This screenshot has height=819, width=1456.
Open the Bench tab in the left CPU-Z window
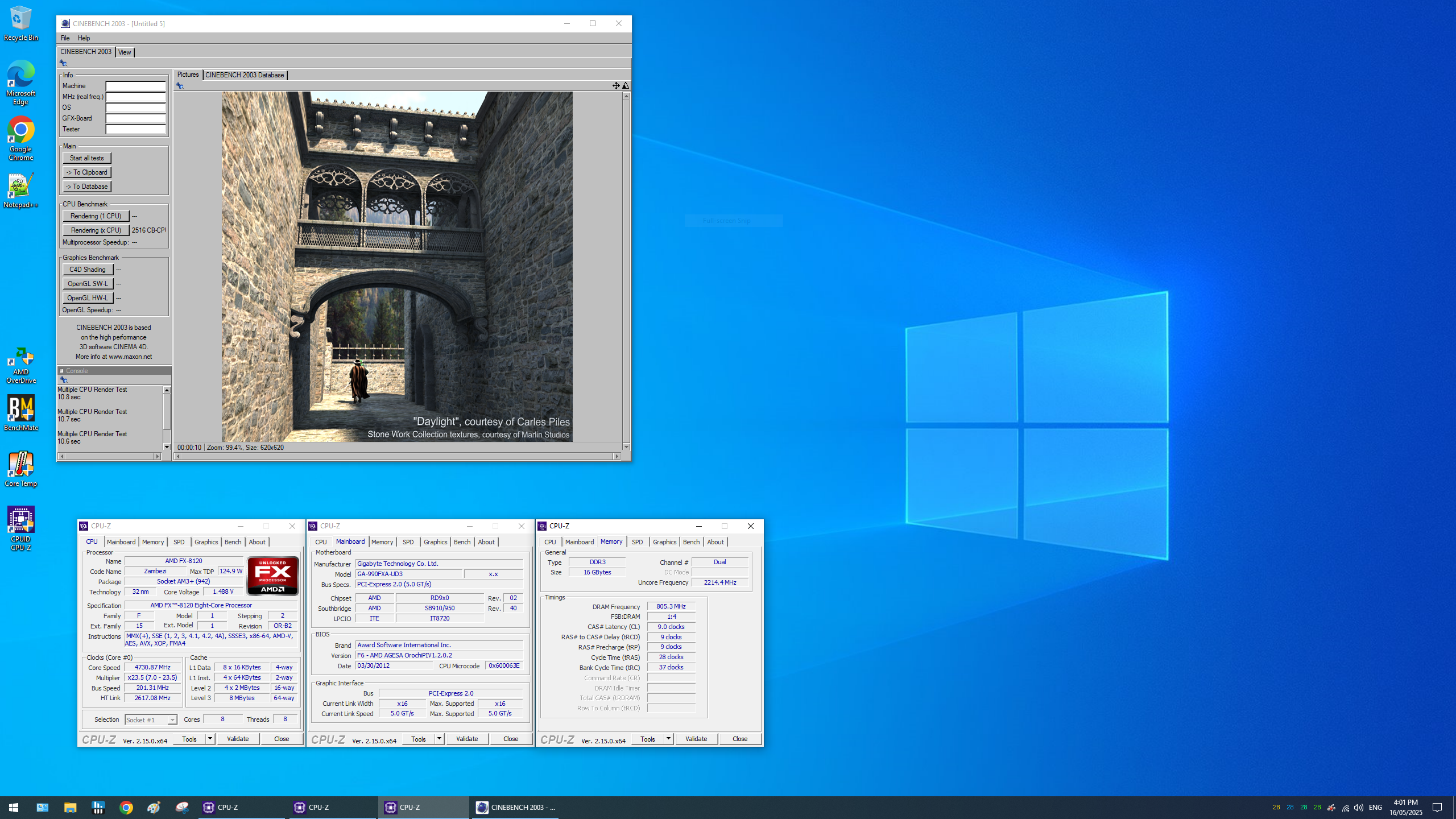pyautogui.click(x=233, y=542)
